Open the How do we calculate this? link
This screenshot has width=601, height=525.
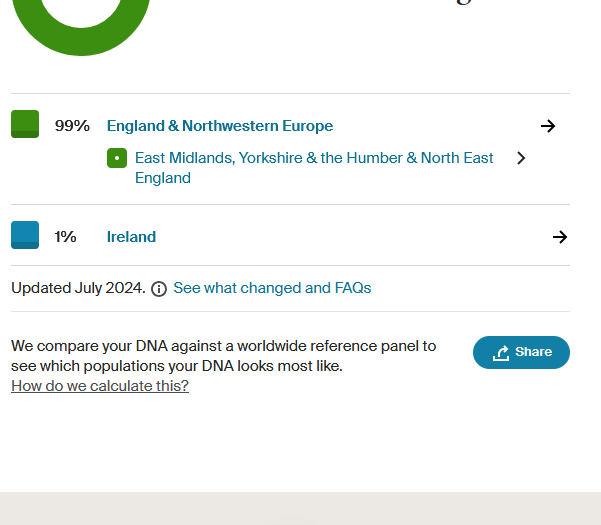click(100, 386)
